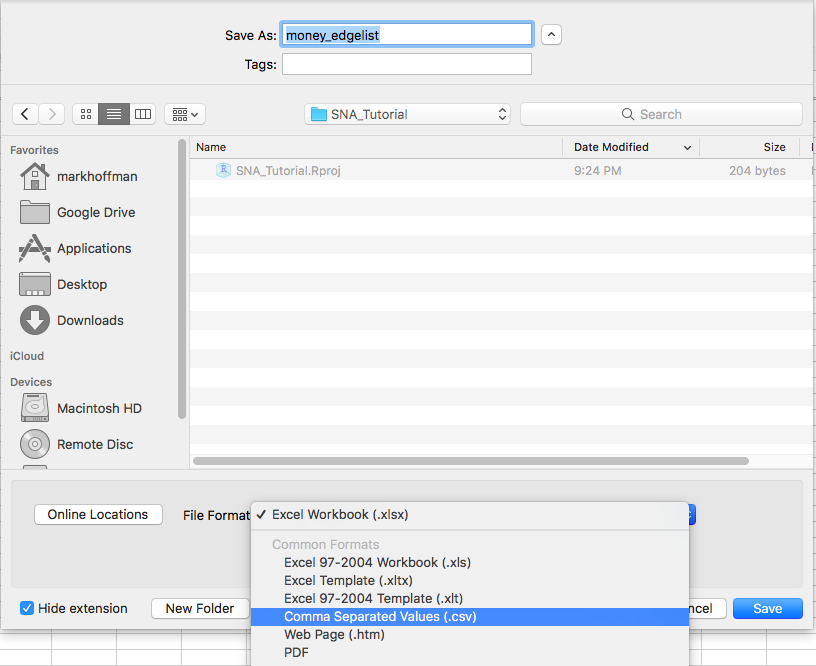The image size is (816, 666).
Task: Open Google Drive in sidebar
Action: click(96, 213)
